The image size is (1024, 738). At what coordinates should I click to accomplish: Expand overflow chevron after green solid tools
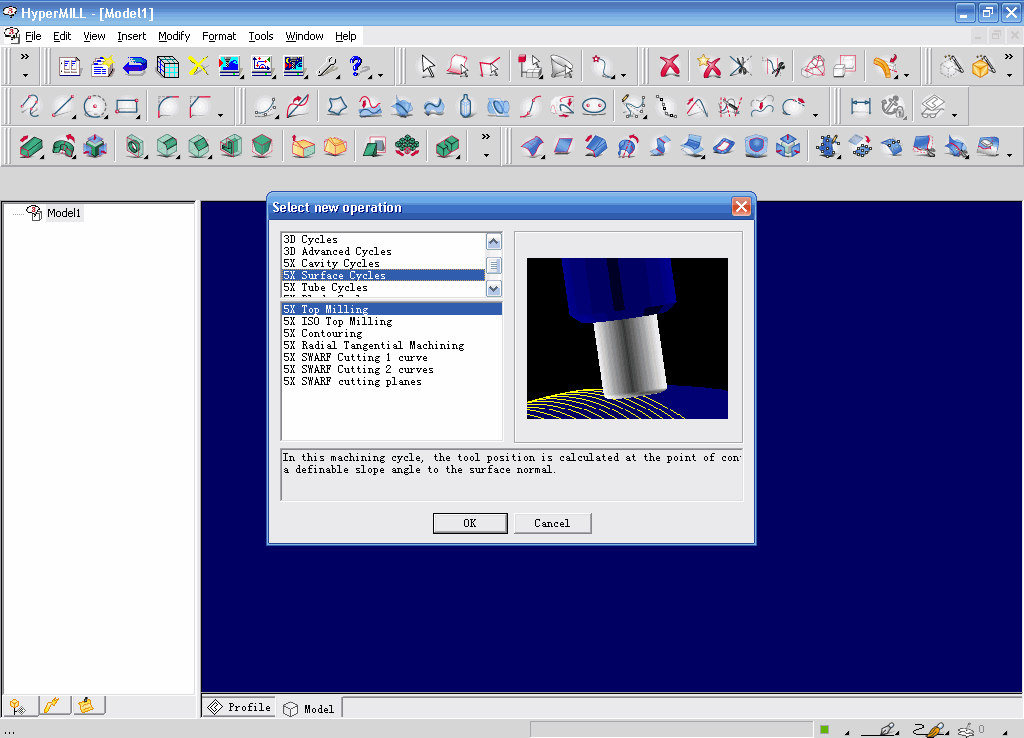pos(486,137)
